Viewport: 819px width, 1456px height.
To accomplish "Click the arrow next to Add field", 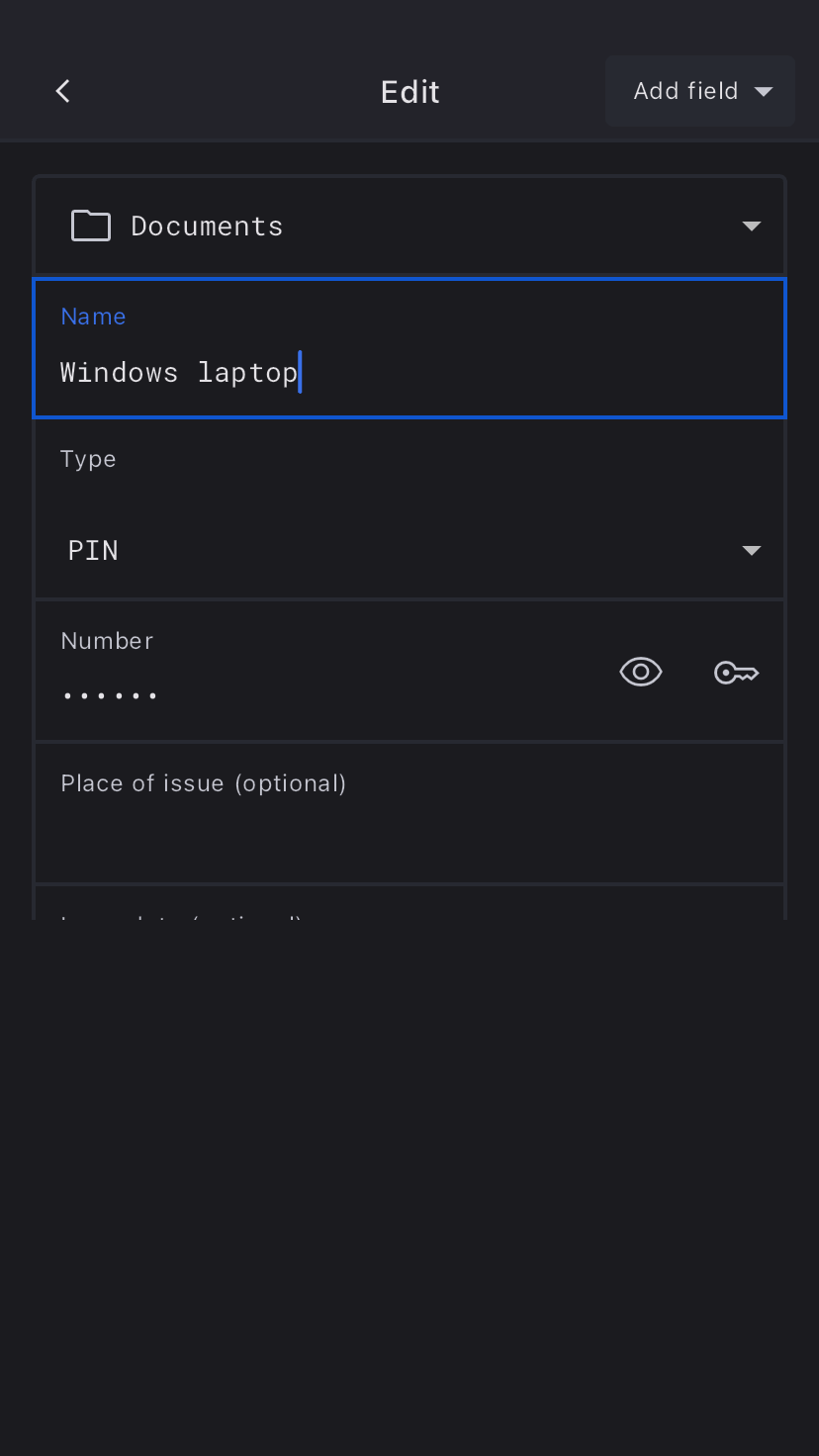I will coord(763,91).
